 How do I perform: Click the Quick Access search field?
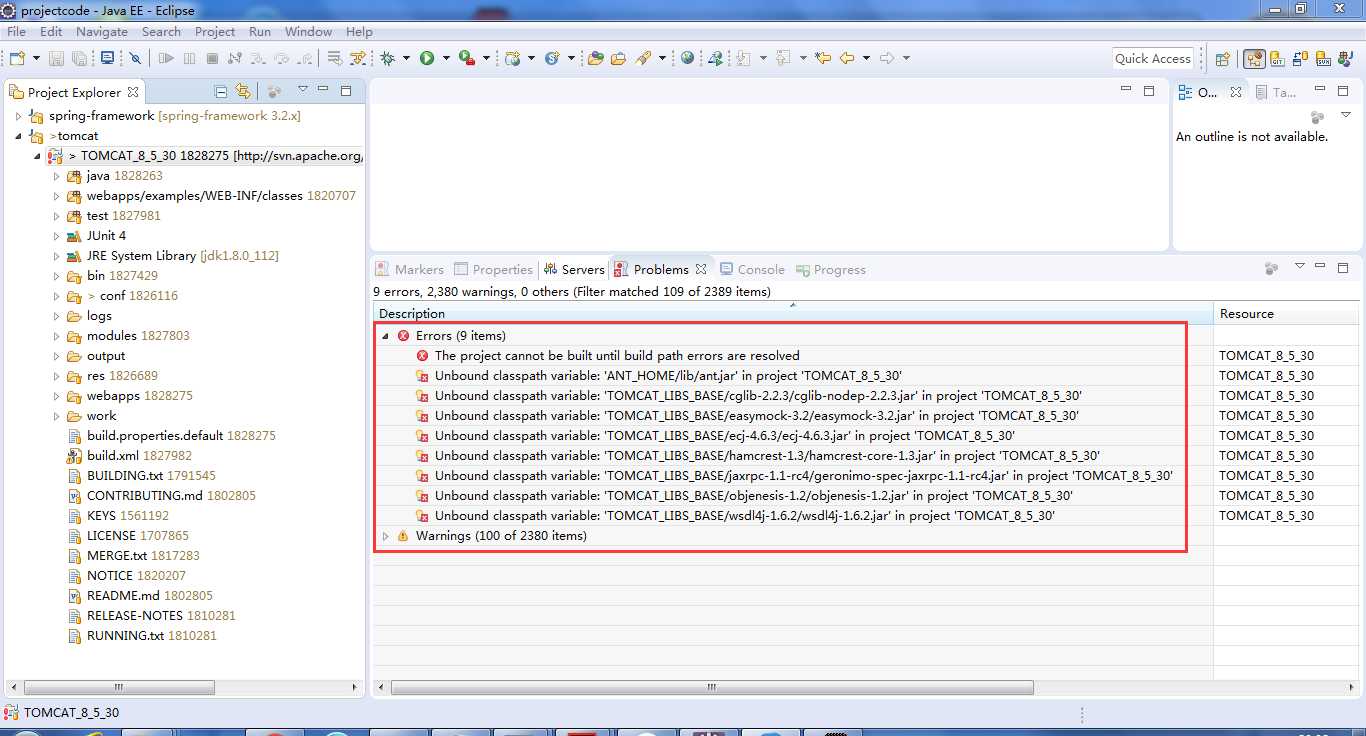1153,58
